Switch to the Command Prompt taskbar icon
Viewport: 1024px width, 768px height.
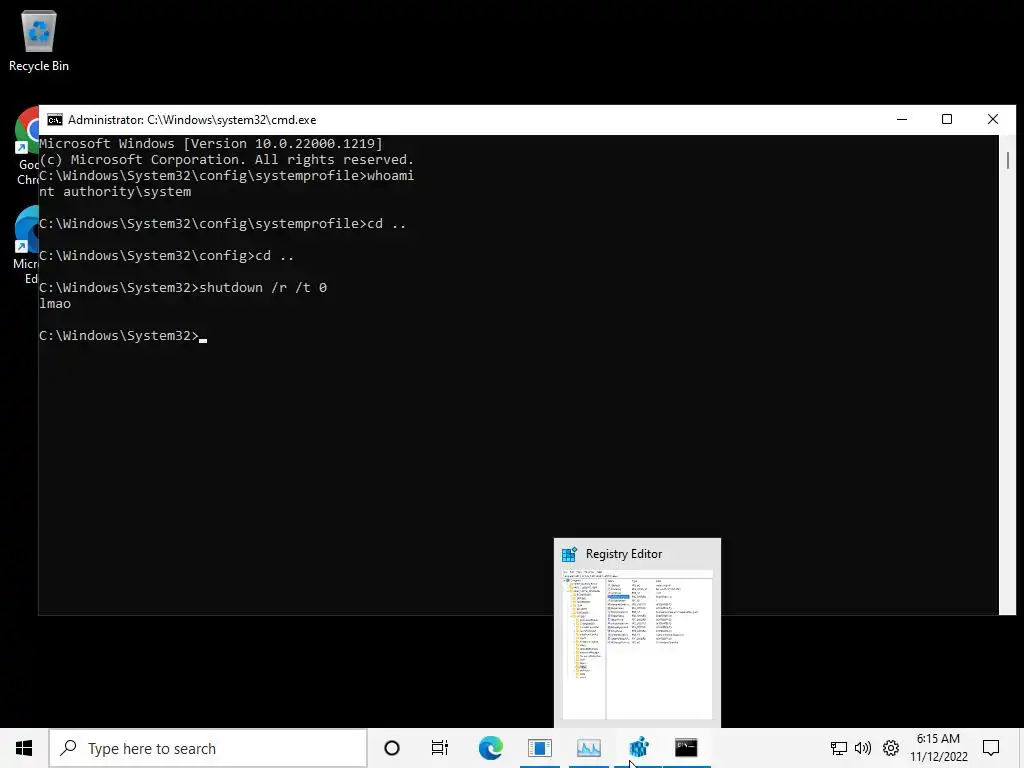[686, 748]
